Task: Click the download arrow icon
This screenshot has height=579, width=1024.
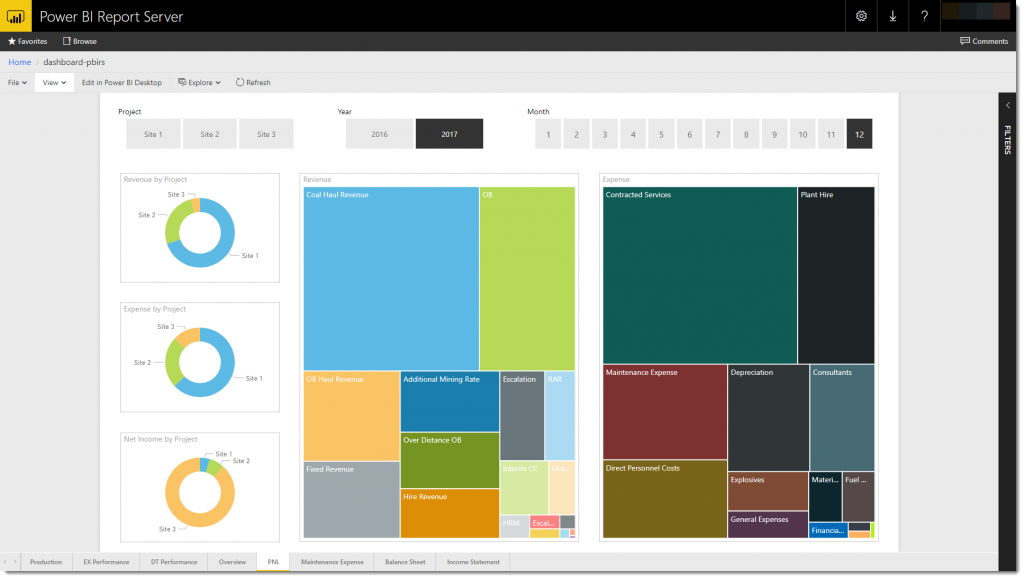Action: point(893,16)
